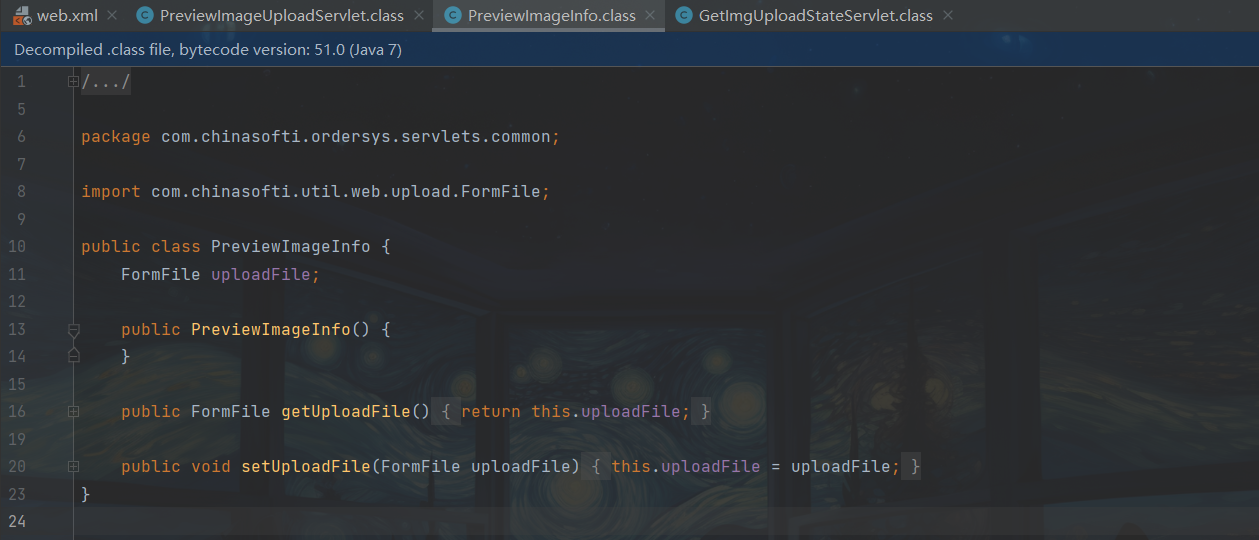The width and height of the screenshot is (1259, 540).
Task: Click the folded /.../ comment placeholder
Action: (x=106, y=82)
